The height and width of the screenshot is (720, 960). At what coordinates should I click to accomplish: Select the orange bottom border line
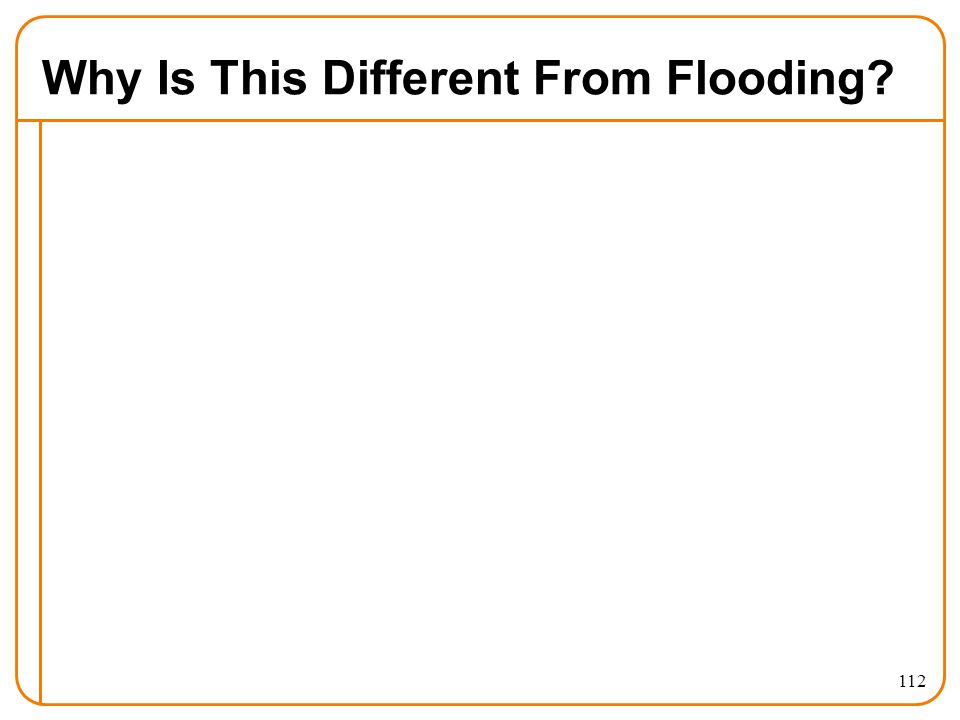(x=481, y=704)
